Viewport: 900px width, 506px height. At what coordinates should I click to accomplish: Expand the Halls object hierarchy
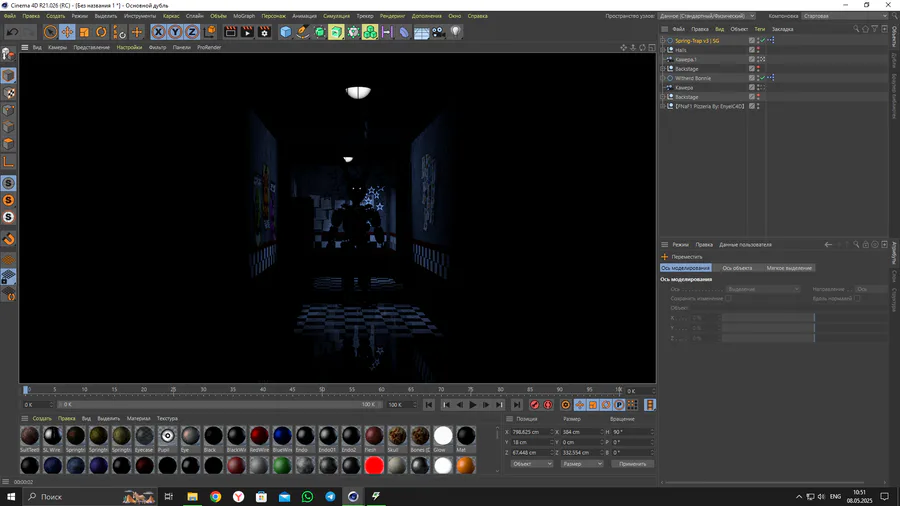pyautogui.click(x=663, y=50)
